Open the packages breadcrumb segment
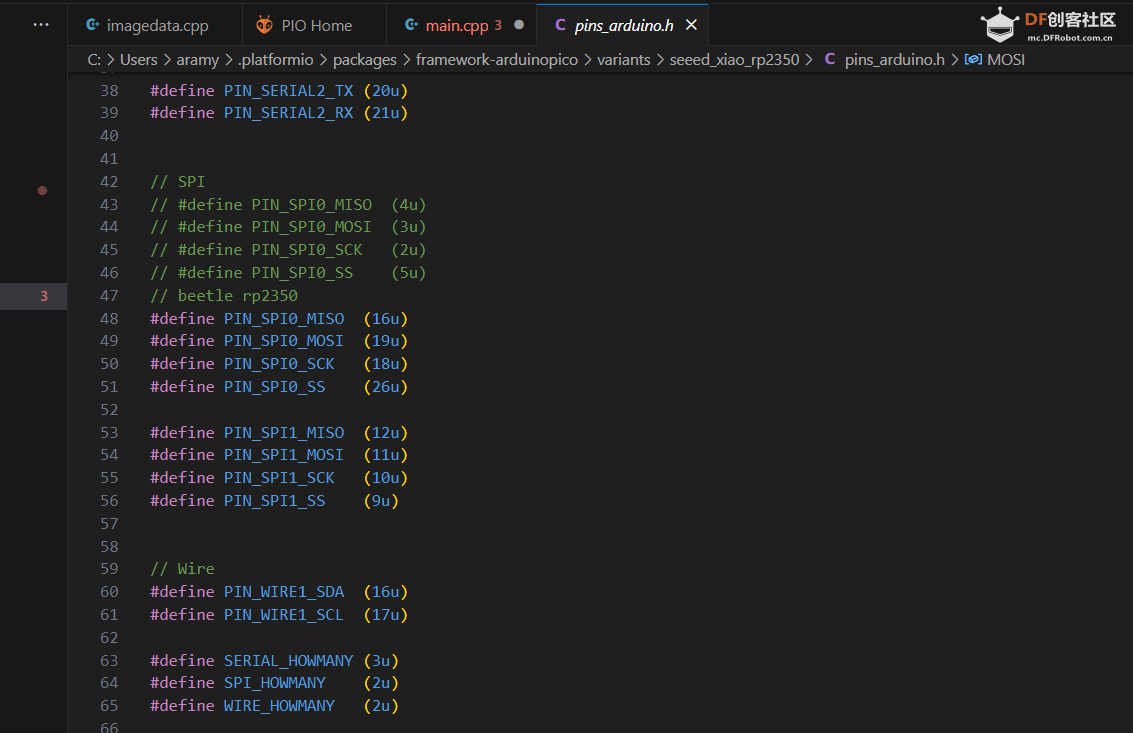The height and width of the screenshot is (733, 1133). (365, 60)
